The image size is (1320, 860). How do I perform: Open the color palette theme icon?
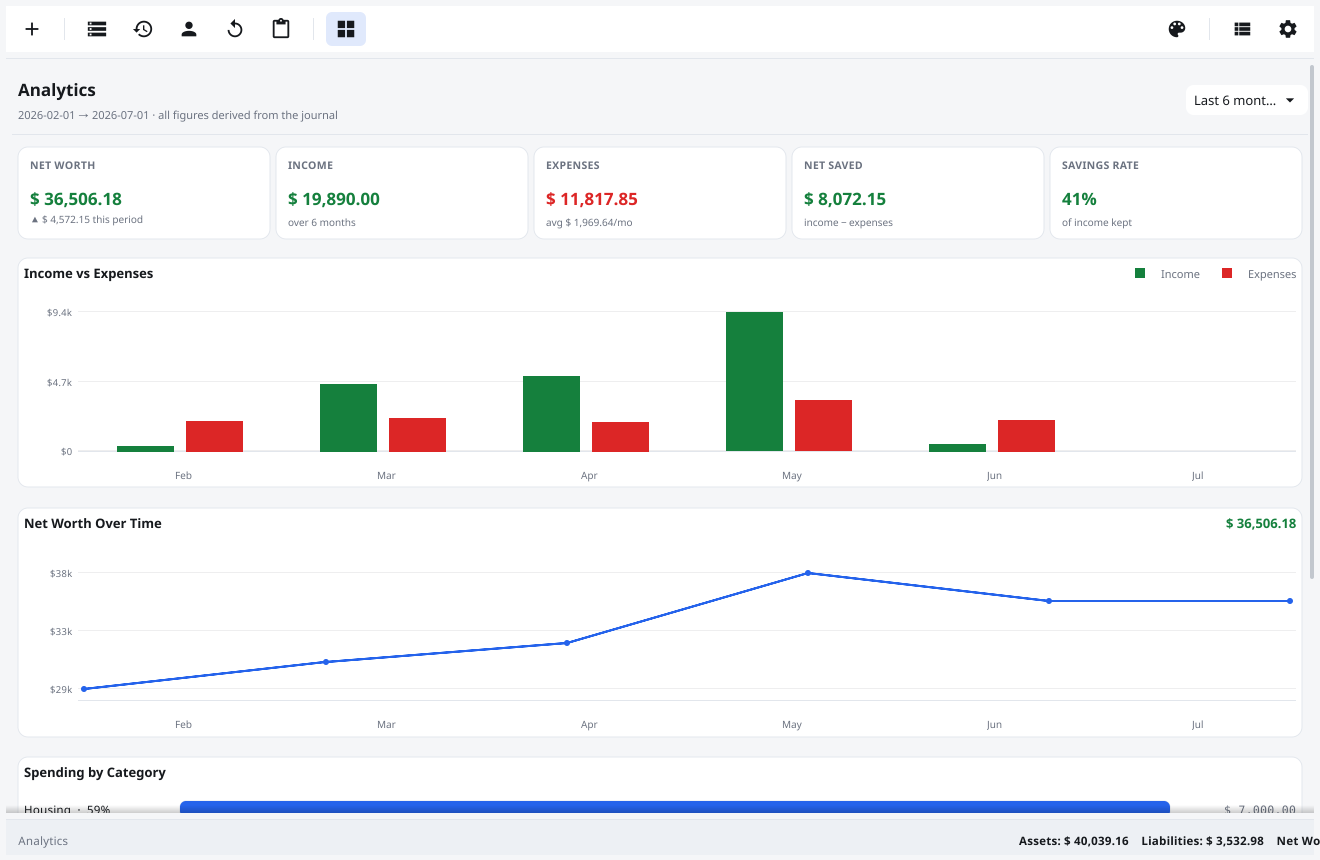click(1177, 29)
